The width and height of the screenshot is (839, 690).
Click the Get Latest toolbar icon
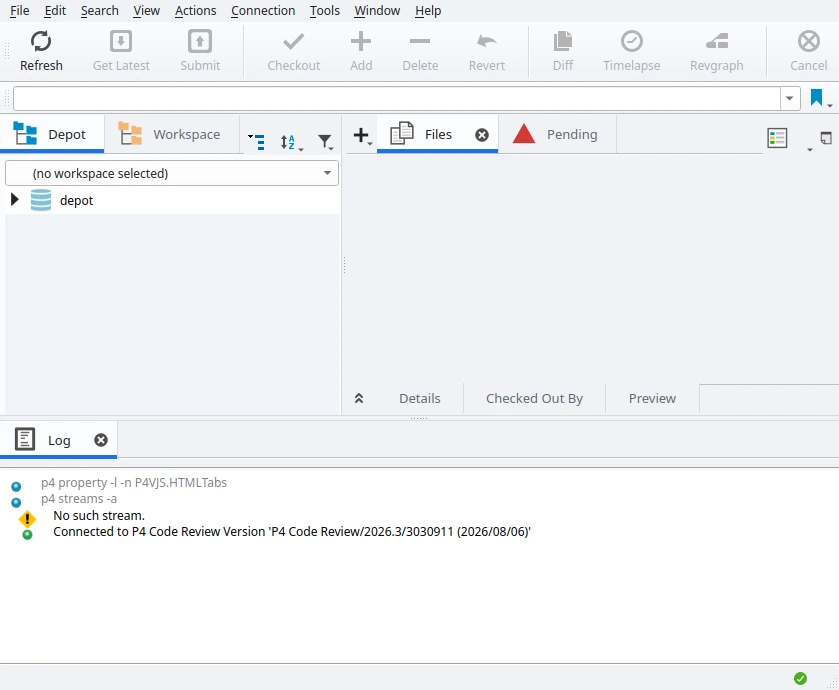(x=121, y=41)
